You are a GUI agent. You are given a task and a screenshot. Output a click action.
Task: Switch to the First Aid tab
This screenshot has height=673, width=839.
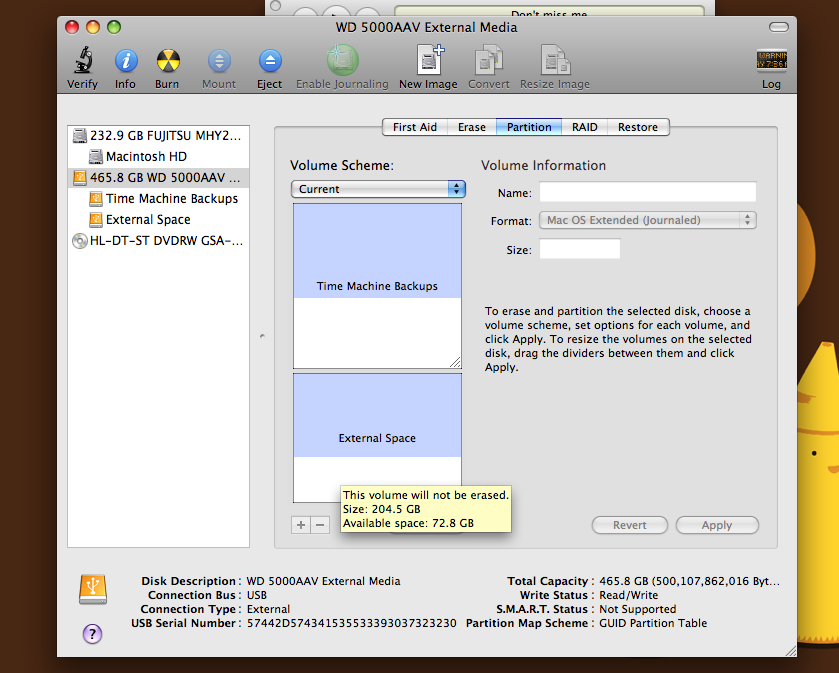[415, 127]
